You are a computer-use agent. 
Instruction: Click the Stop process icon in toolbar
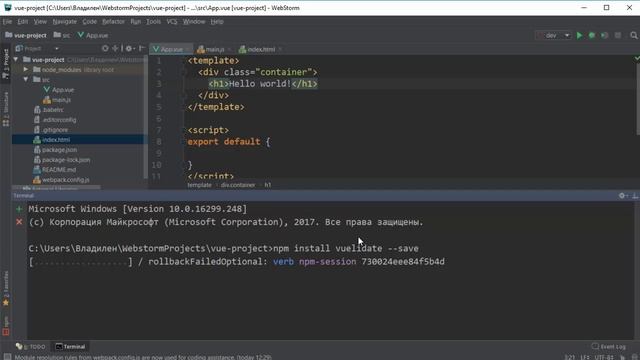(618, 36)
